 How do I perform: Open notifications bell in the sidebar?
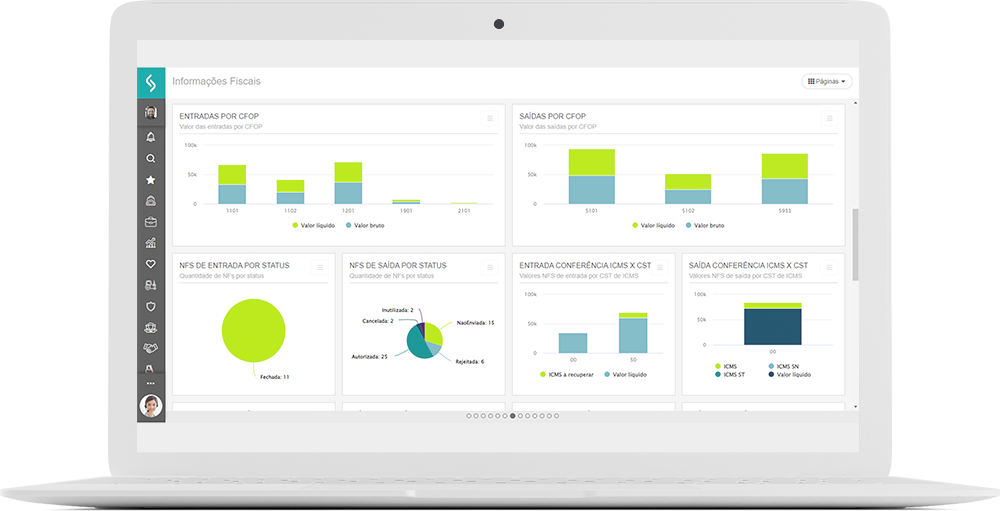(x=151, y=136)
